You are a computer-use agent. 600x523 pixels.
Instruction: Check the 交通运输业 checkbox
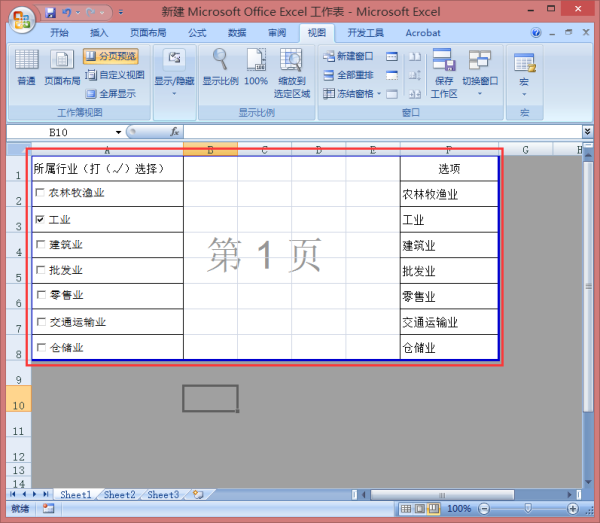(x=41, y=322)
